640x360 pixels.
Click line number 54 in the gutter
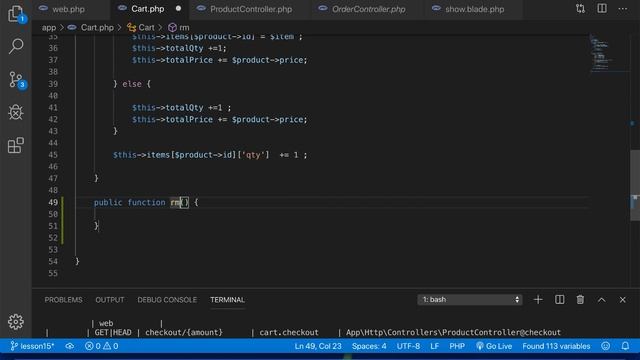click(x=53, y=261)
